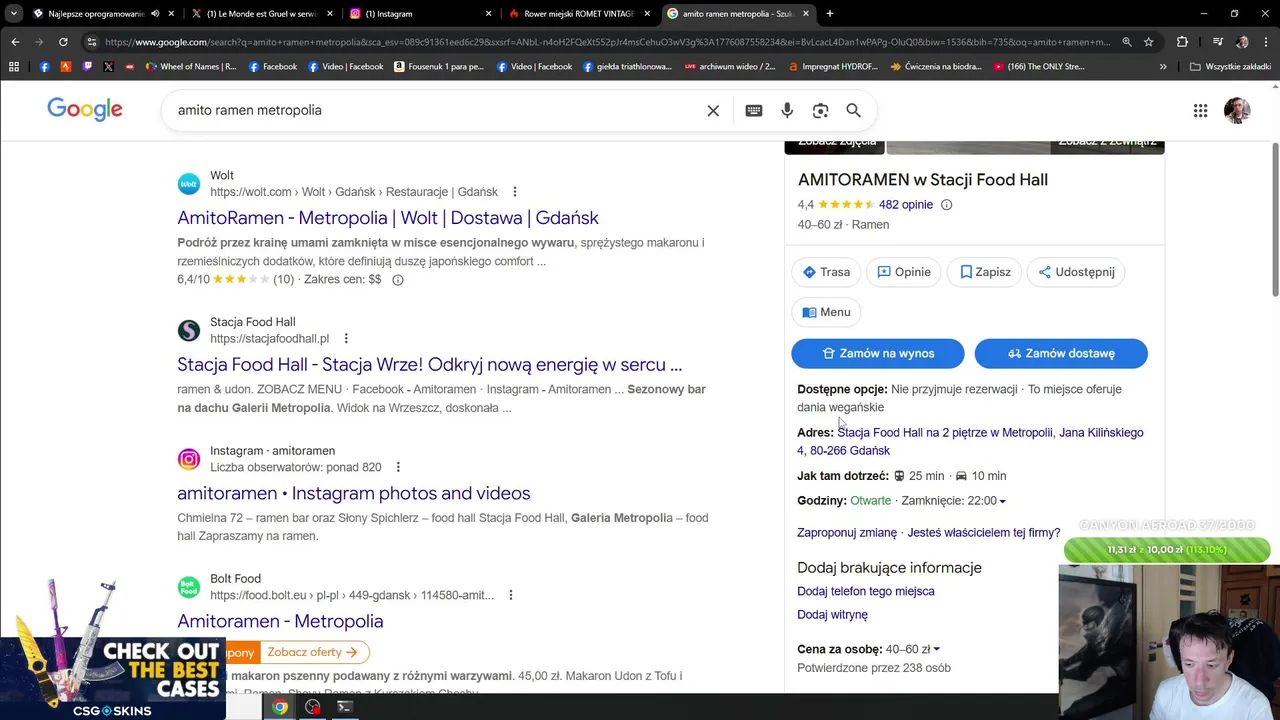Image resolution: width=1280 pixels, height=720 pixels.
Task: Switch to the Le Monde est Gruel tab
Action: (263, 14)
